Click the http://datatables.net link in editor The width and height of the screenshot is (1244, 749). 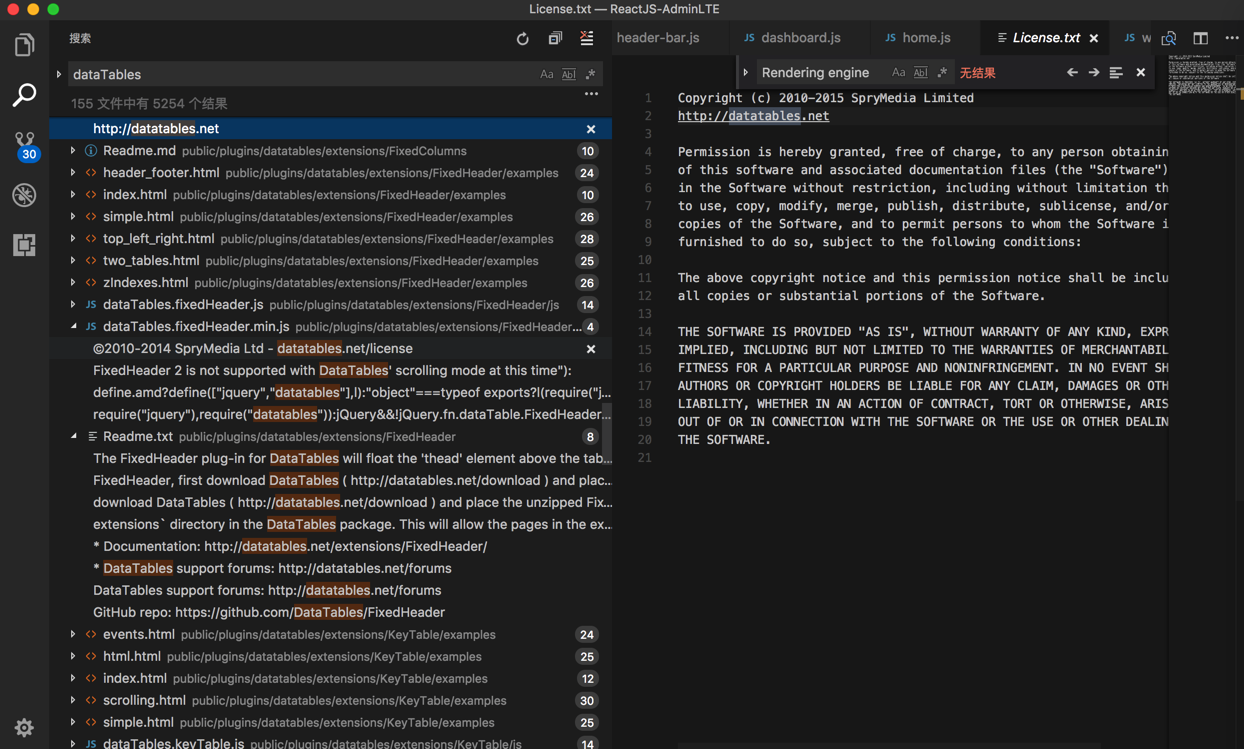(x=753, y=116)
